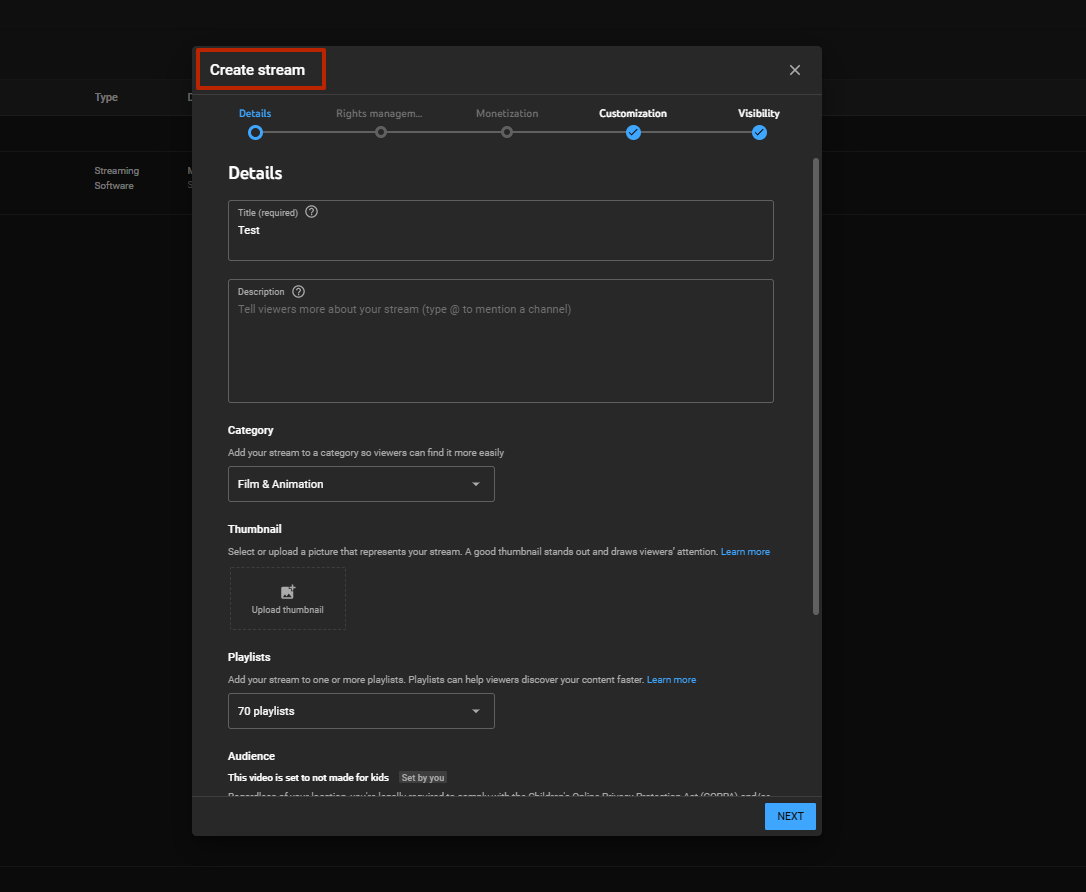
Task: Close the Create stream dialog
Action: [794, 70]
